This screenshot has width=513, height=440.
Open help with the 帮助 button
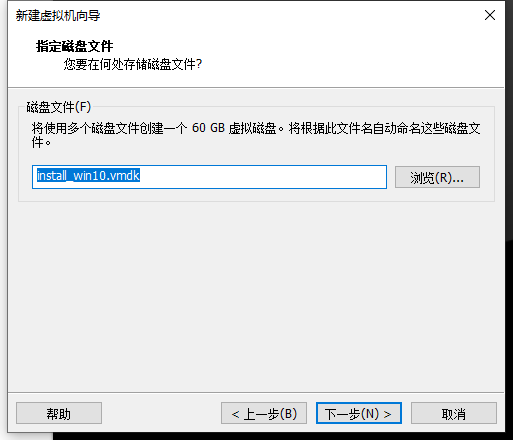59,413
